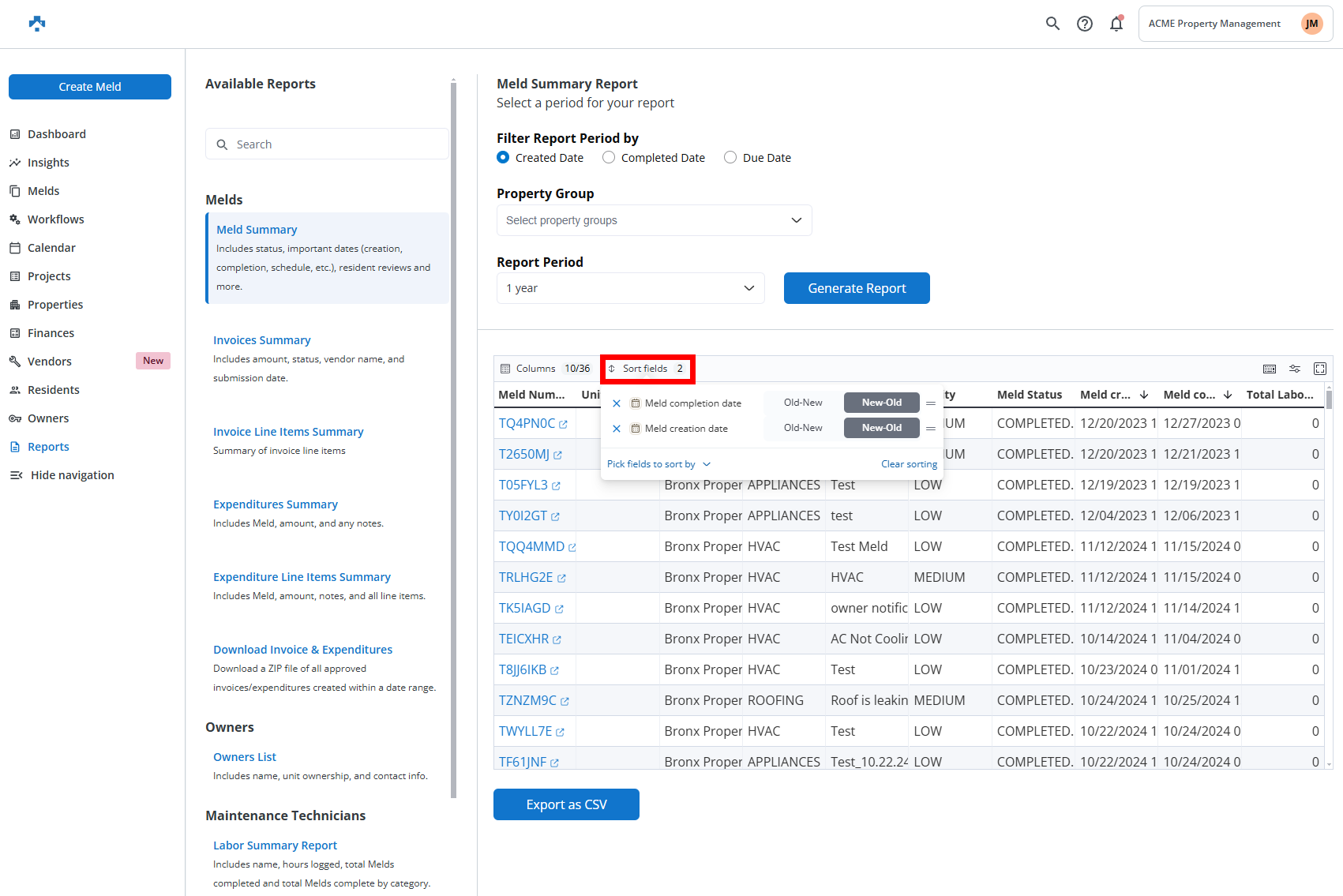Screen dimensions: 1343x896
Task: Select the Completed Date radio button
Action: pyautogui.click(x=609, y=158)
